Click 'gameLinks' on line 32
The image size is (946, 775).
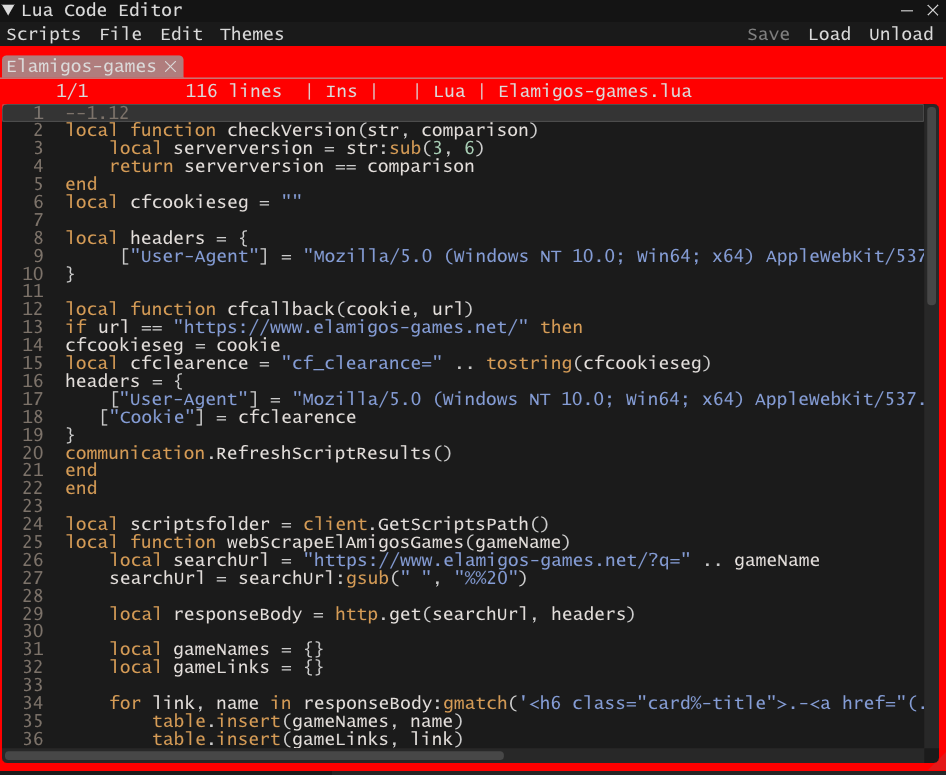221,668
